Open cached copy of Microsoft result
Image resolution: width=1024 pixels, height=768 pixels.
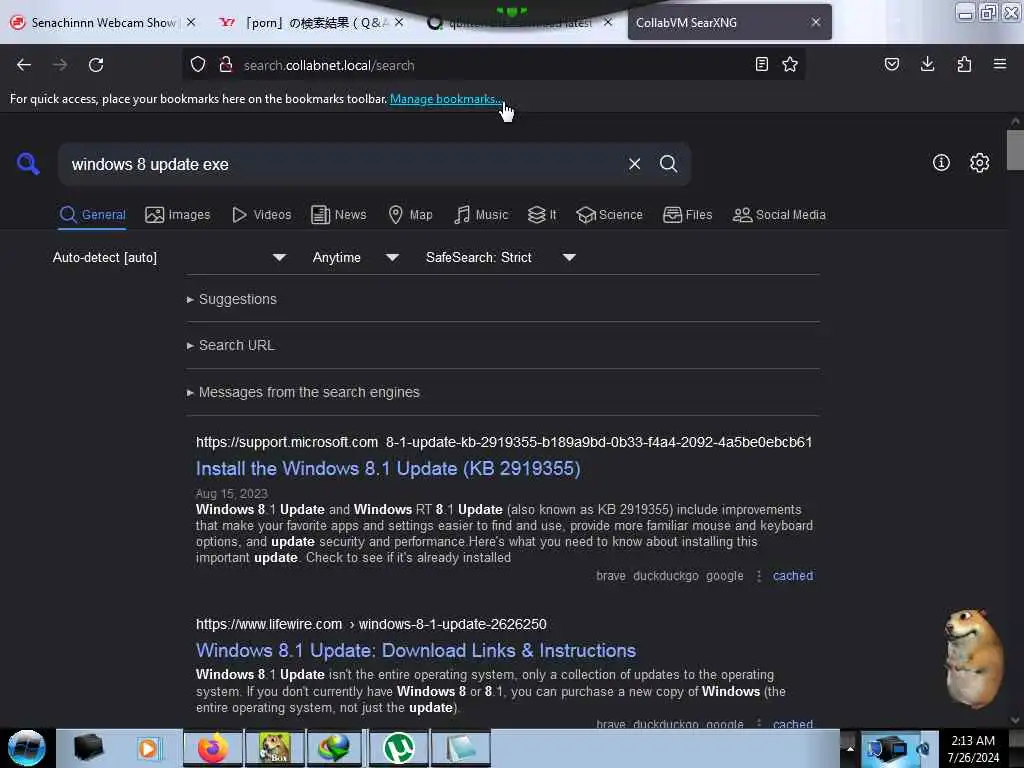pos(793,576)
